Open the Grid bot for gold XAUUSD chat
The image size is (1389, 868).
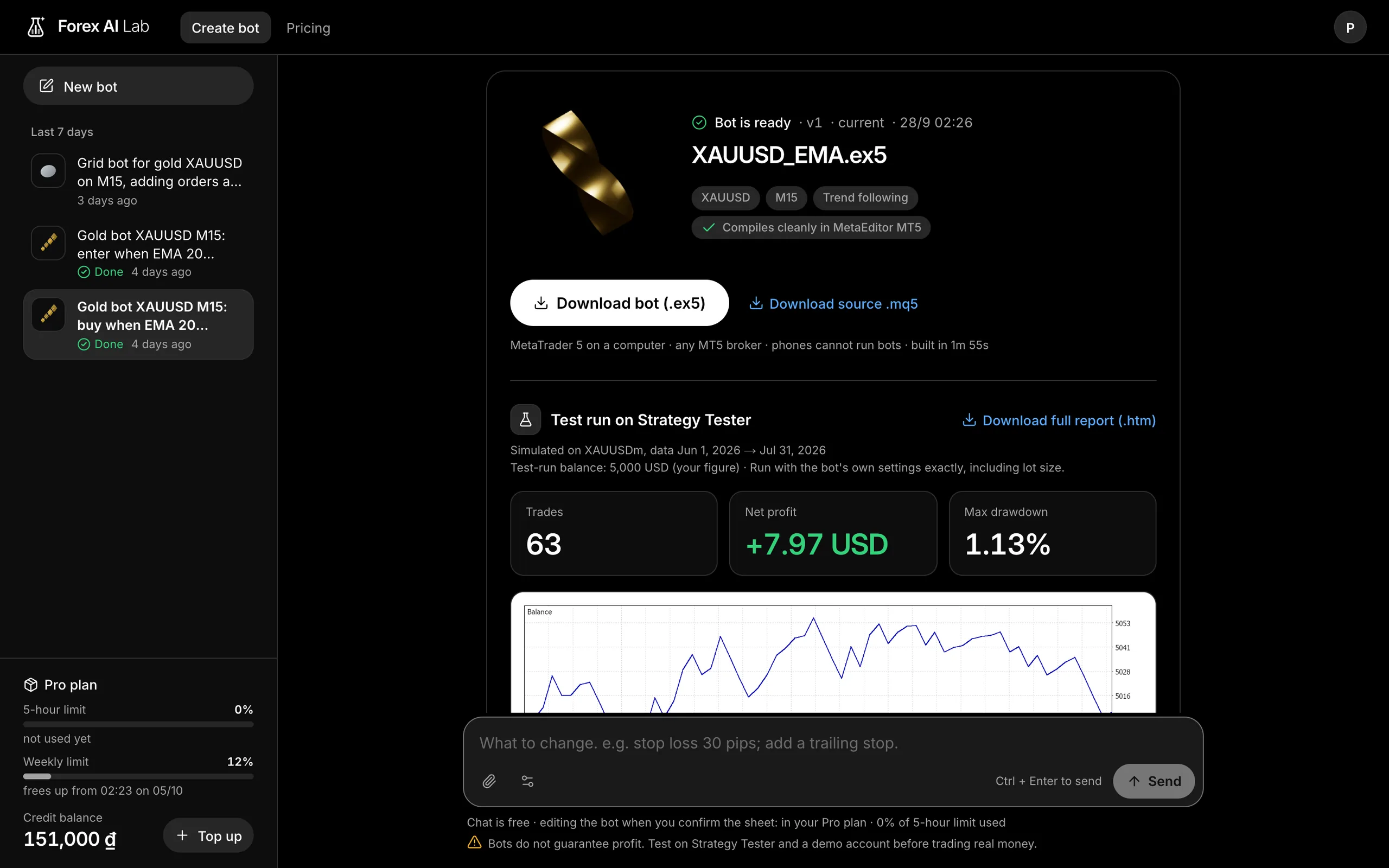click(x=138, y=180)
